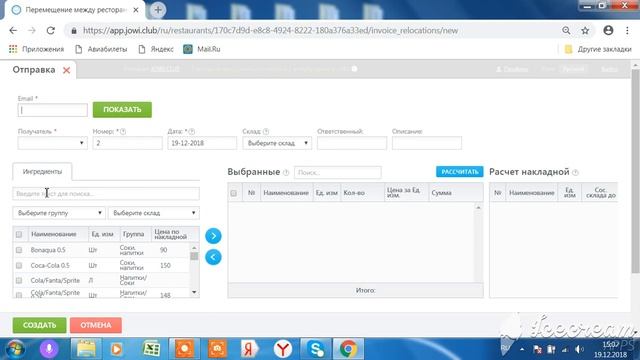Click Сумма column header in Выбранные
The image size is (640, 360).
(x=441, y=193)
